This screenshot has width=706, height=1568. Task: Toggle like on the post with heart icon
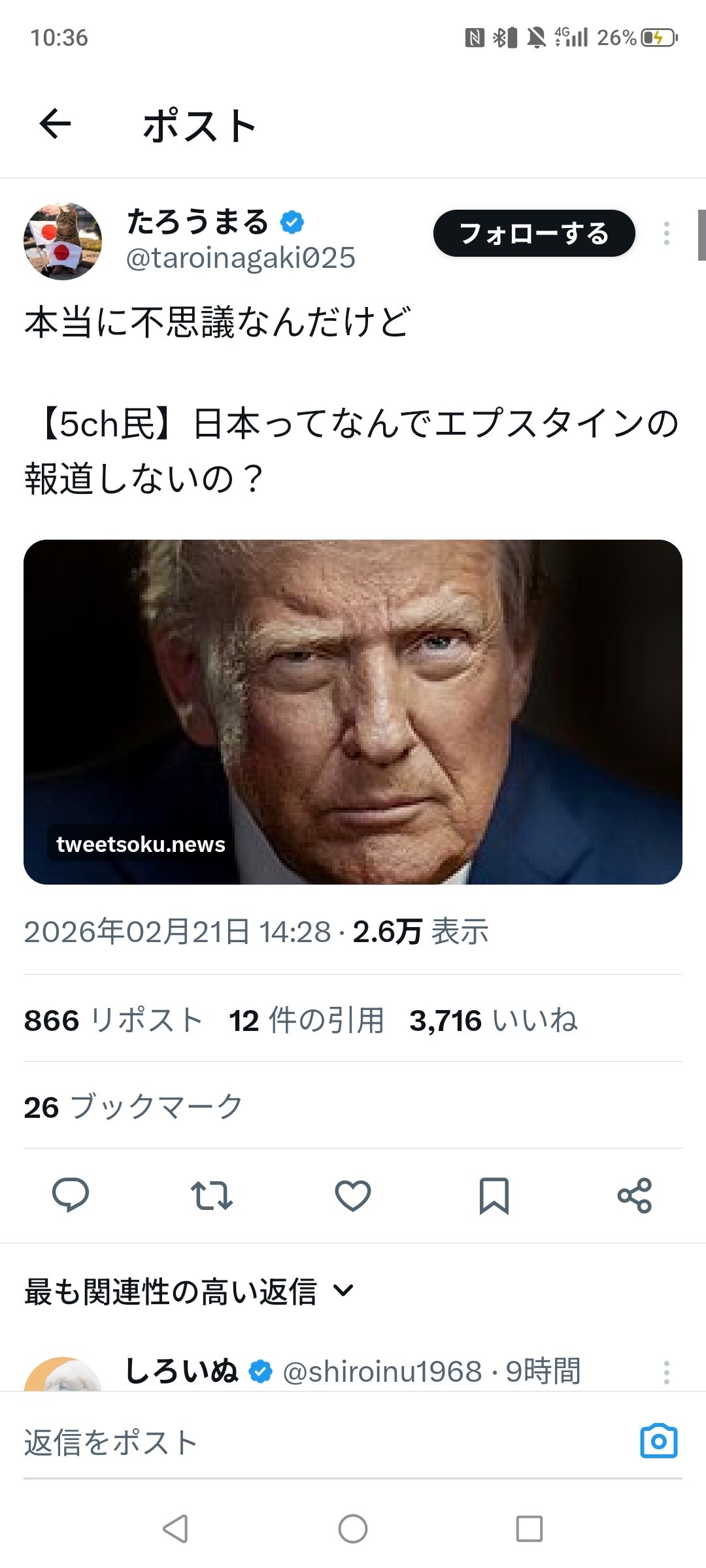tap(353, 1196)
